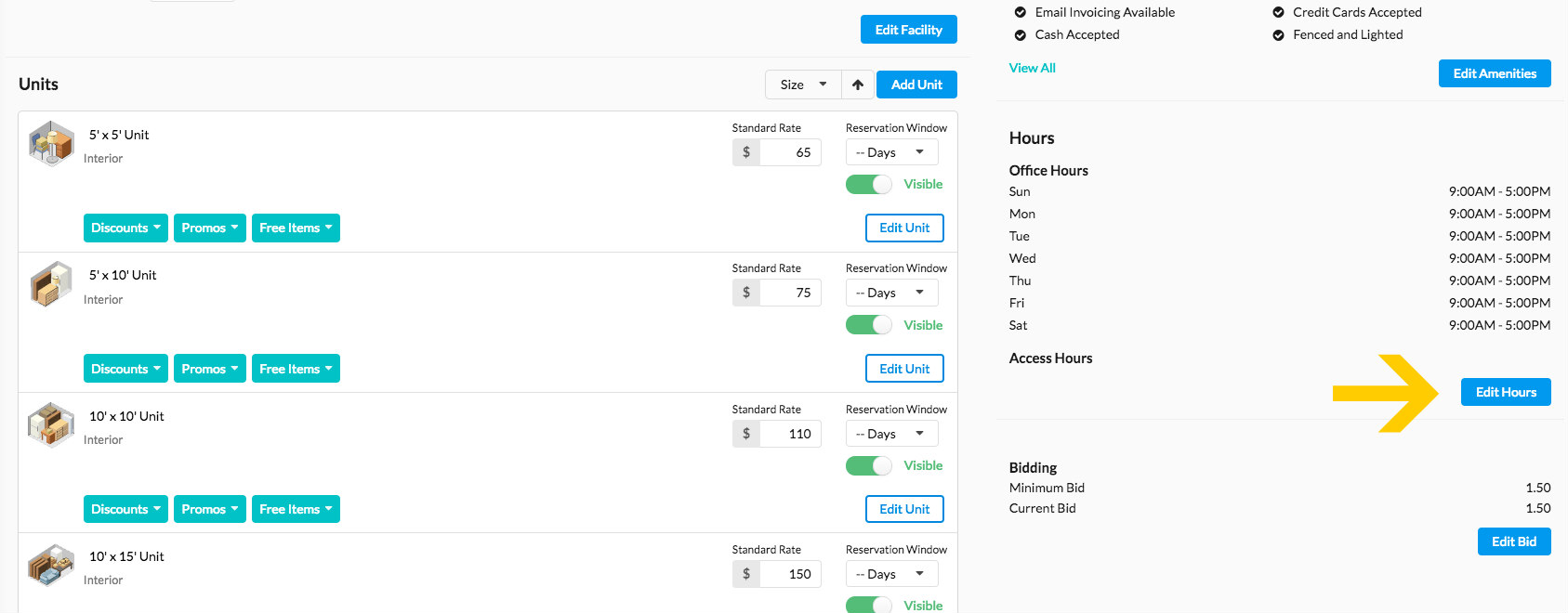Screen dimensions: 1568x613
Task: Click dollar sign of the 10' x 15' rate
Action: (746, 574)
